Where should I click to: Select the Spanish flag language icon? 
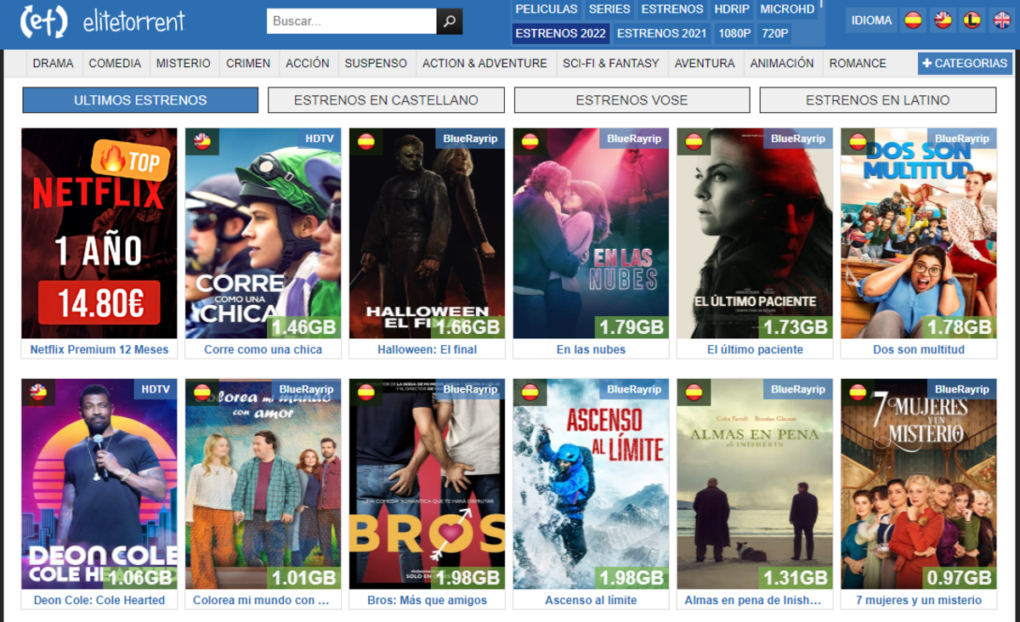tap(911, 19)
